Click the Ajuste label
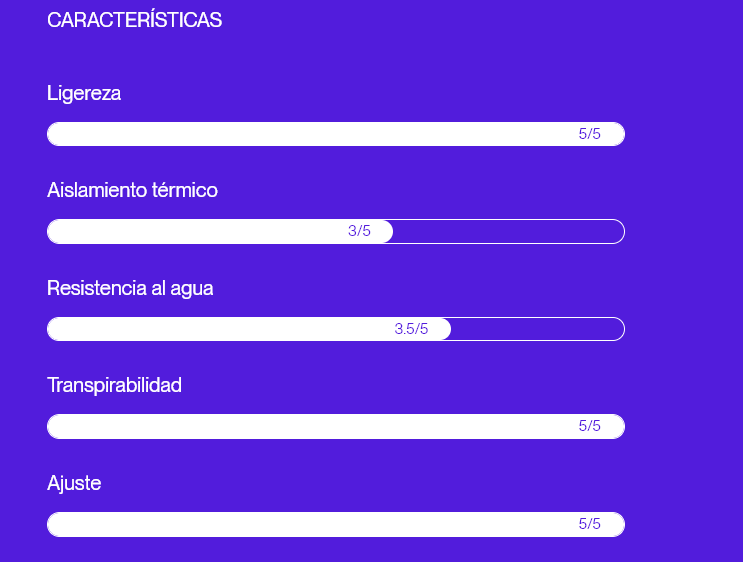Viewport: 743px width, 562px height. pos(74,483)
